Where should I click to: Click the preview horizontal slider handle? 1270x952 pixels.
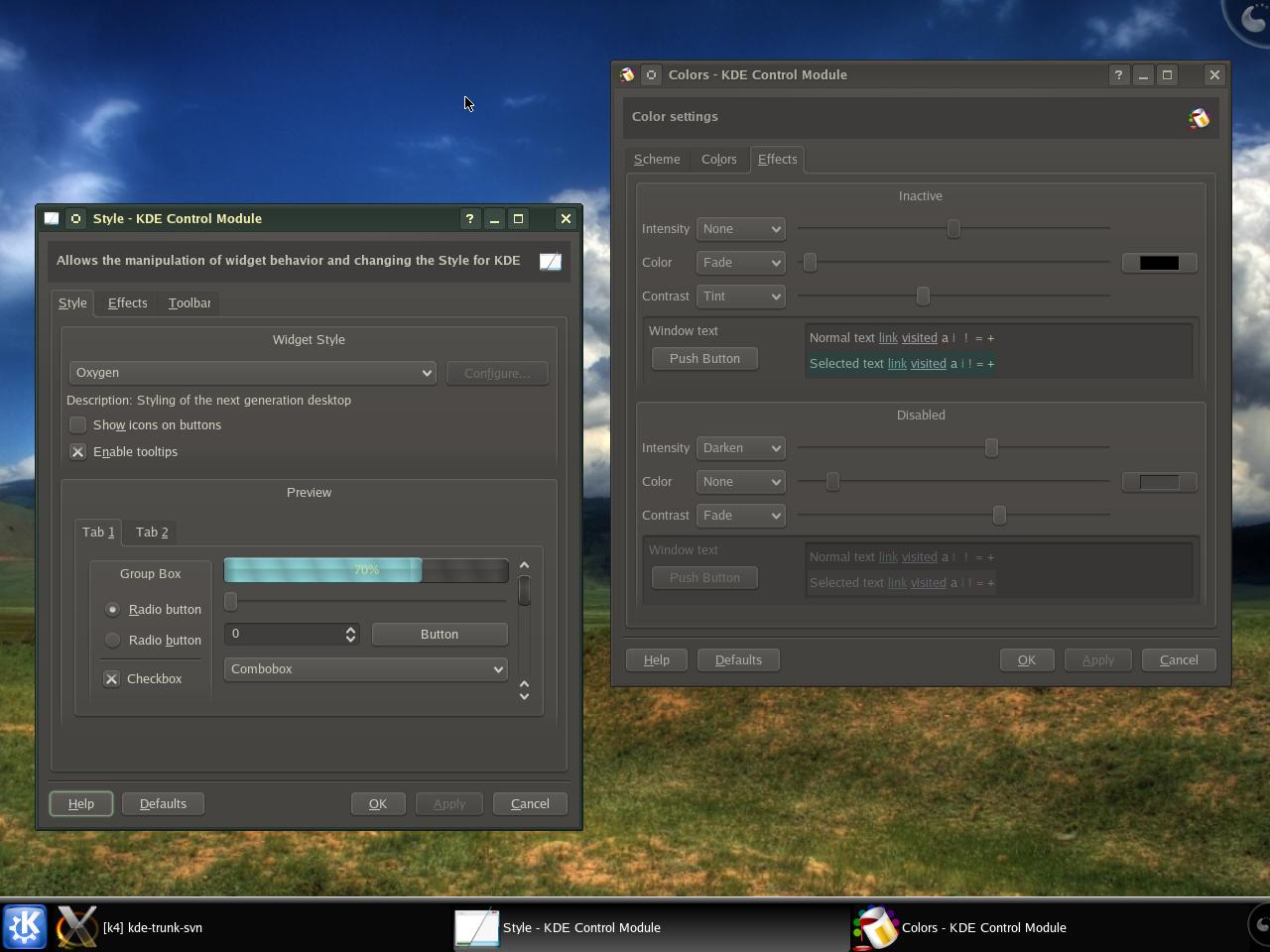click(230, 602)
